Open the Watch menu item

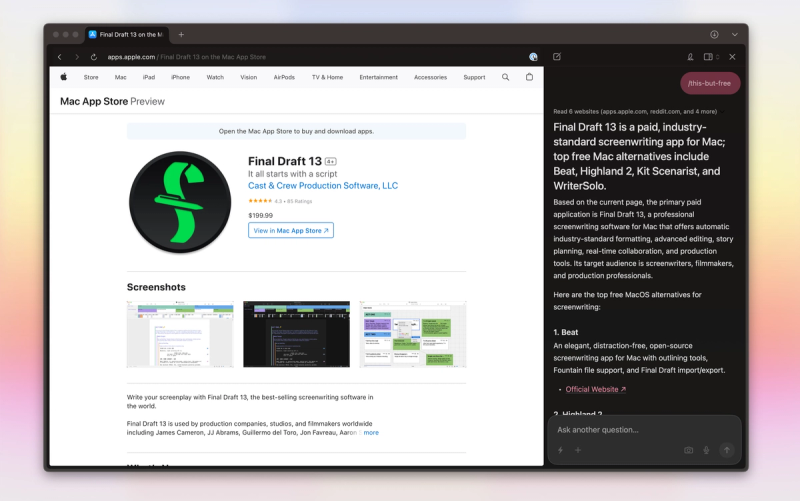[215, 78]
